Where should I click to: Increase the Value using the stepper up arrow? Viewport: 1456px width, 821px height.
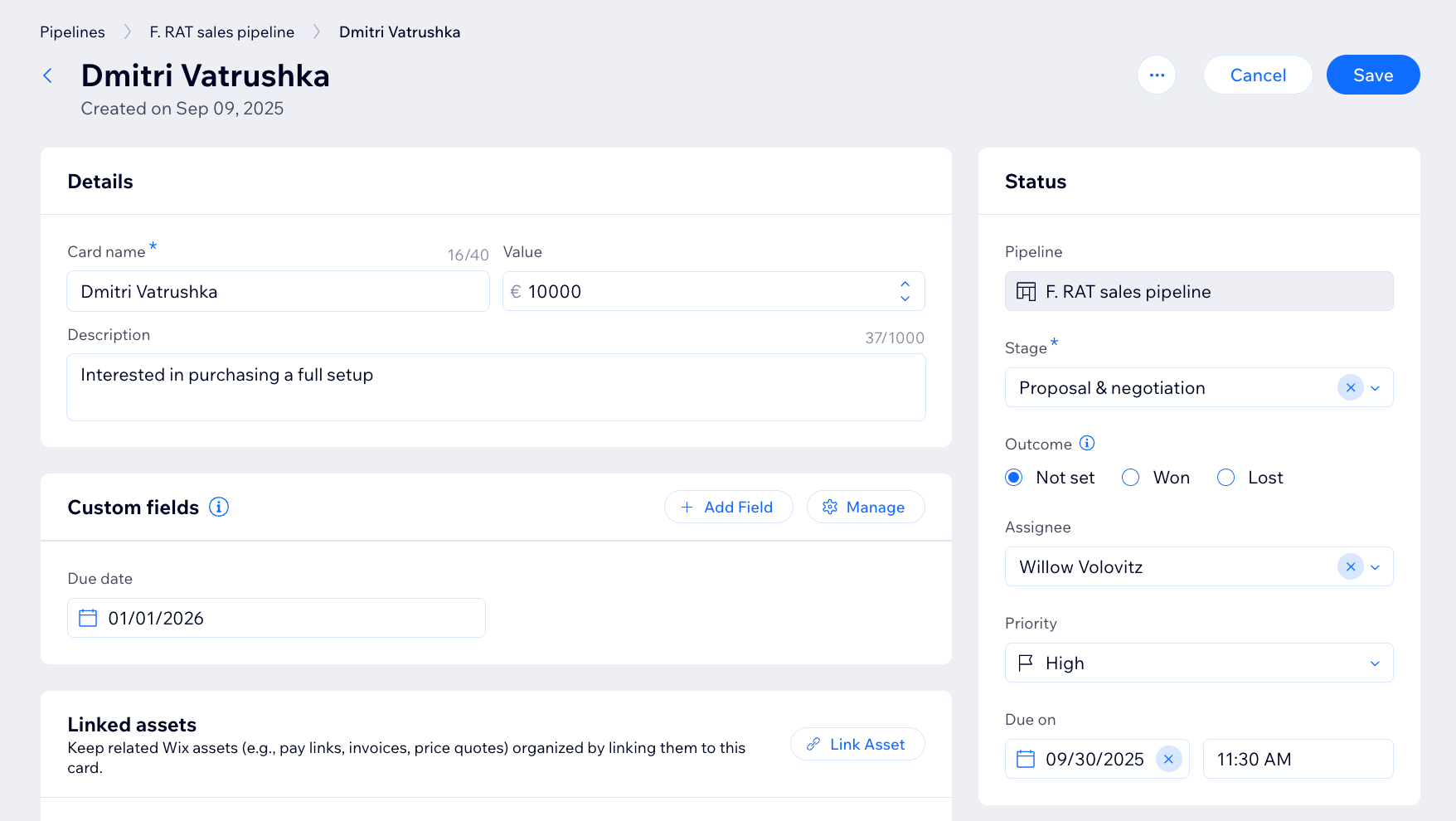pyautogui.click(x=905, y=284)
